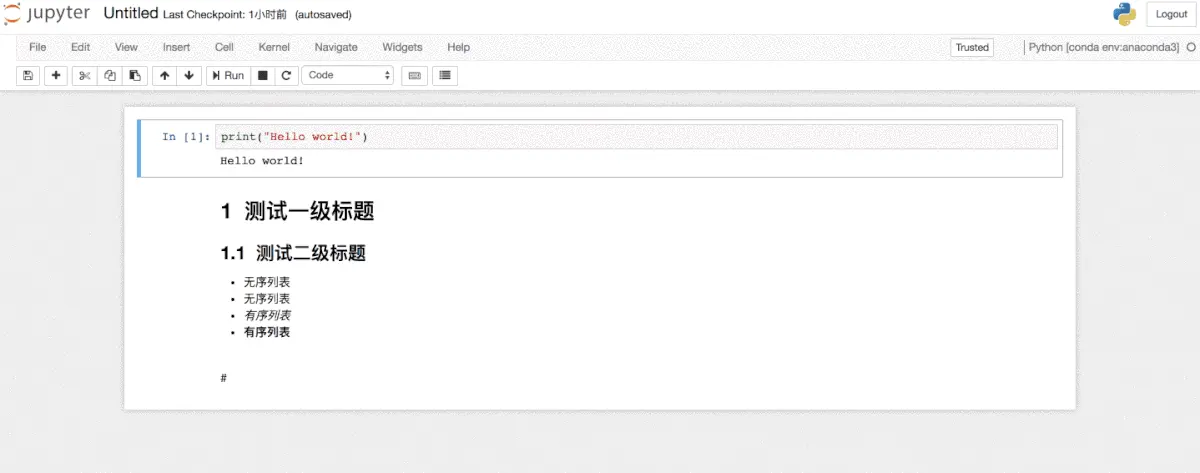
Task: Open the Widgets menu
Action: (x=402, y=47)
